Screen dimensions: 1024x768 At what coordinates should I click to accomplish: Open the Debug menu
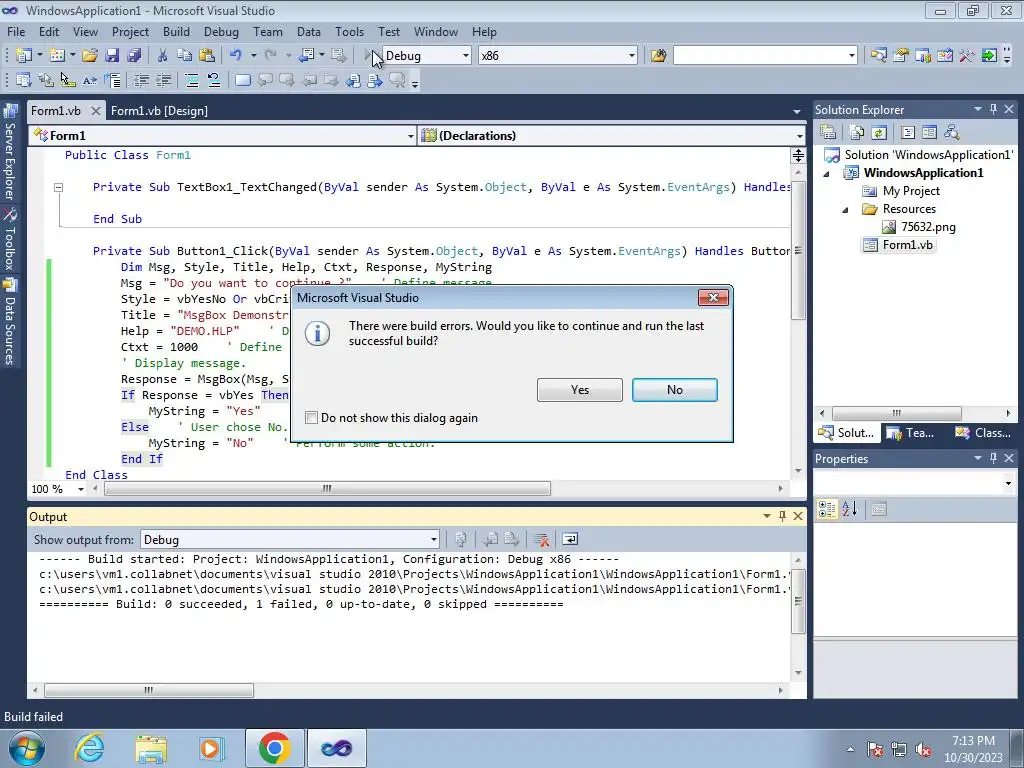pos(221,31)
